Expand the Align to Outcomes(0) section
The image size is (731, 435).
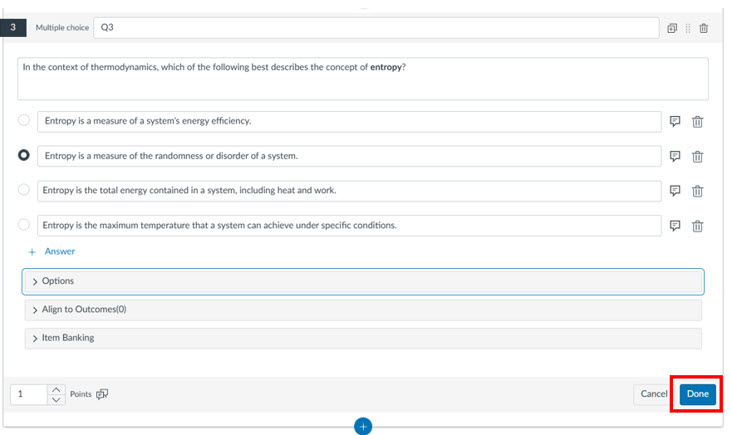[x=363, y=310]
